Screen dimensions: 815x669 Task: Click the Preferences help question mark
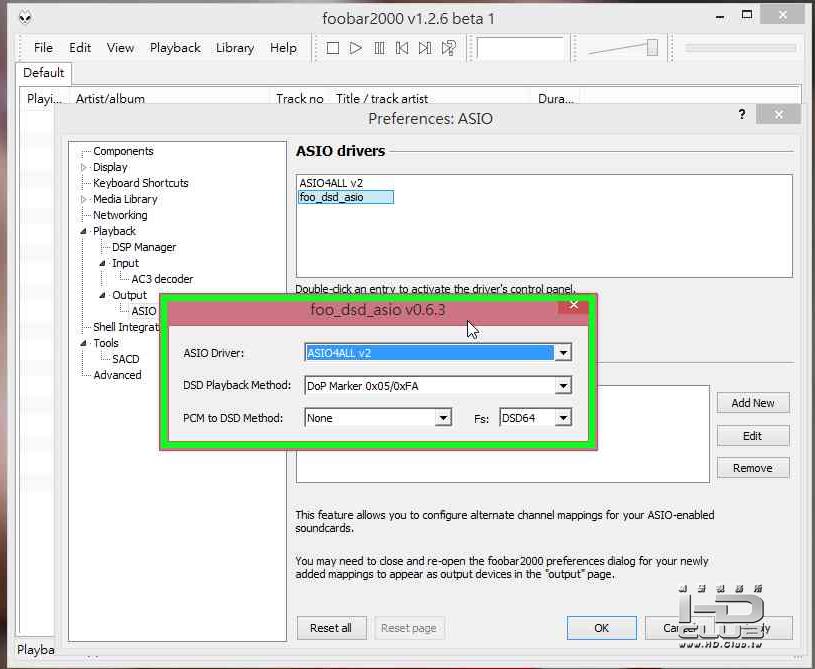tap(742, 114)
